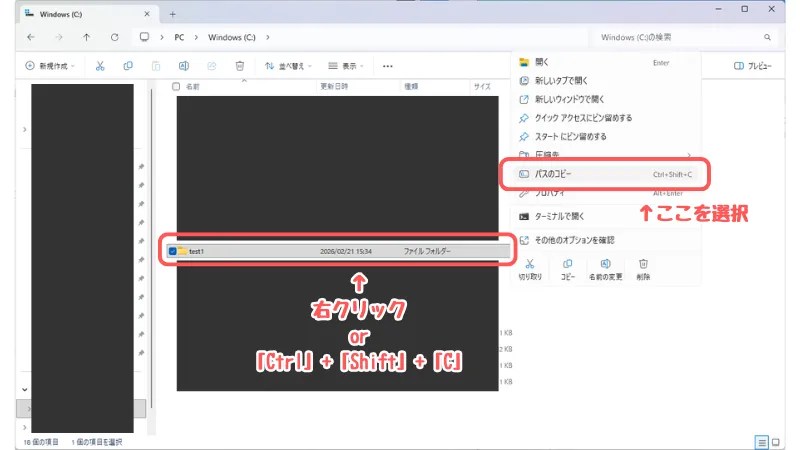Open the See more ellipsis menu
Screen dimensions: 800x450
(x=387, y=66)
